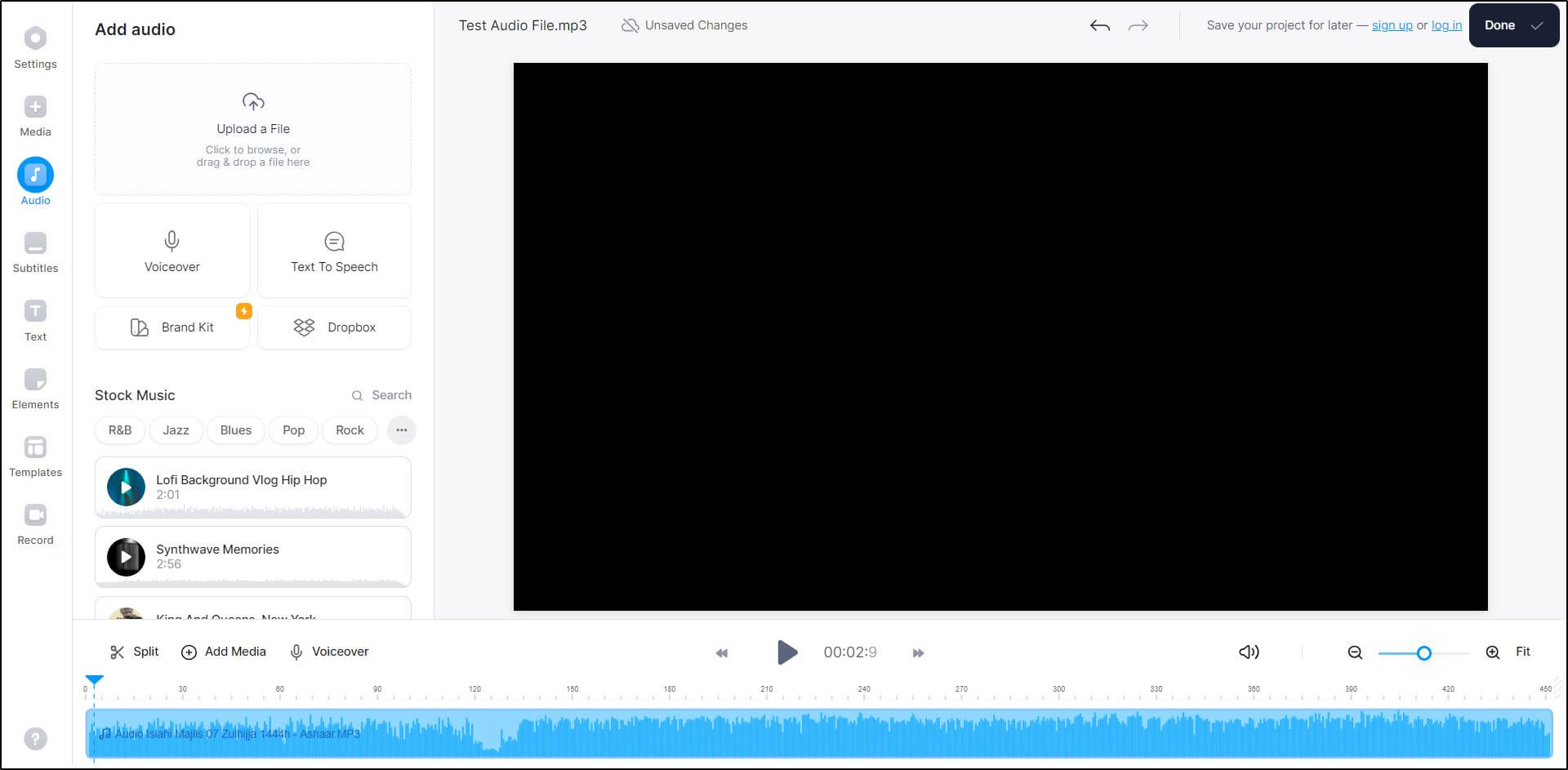This screenshot has height=770, width=1568.
Task: Switch to the Subtitles panel
Action: [35, 250]
